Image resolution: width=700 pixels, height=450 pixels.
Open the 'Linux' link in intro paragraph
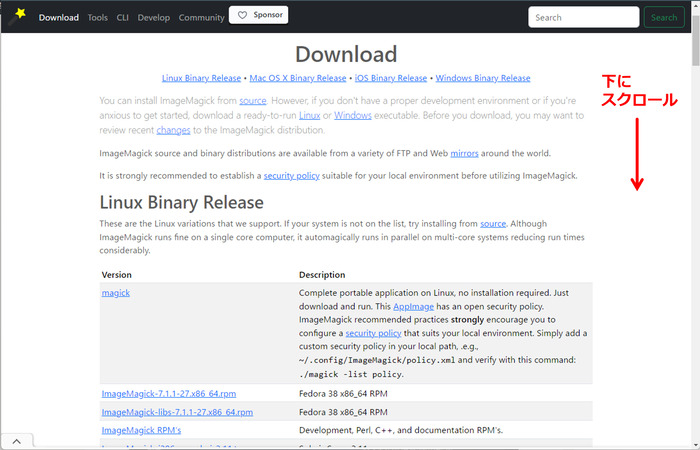coord(309,116)
